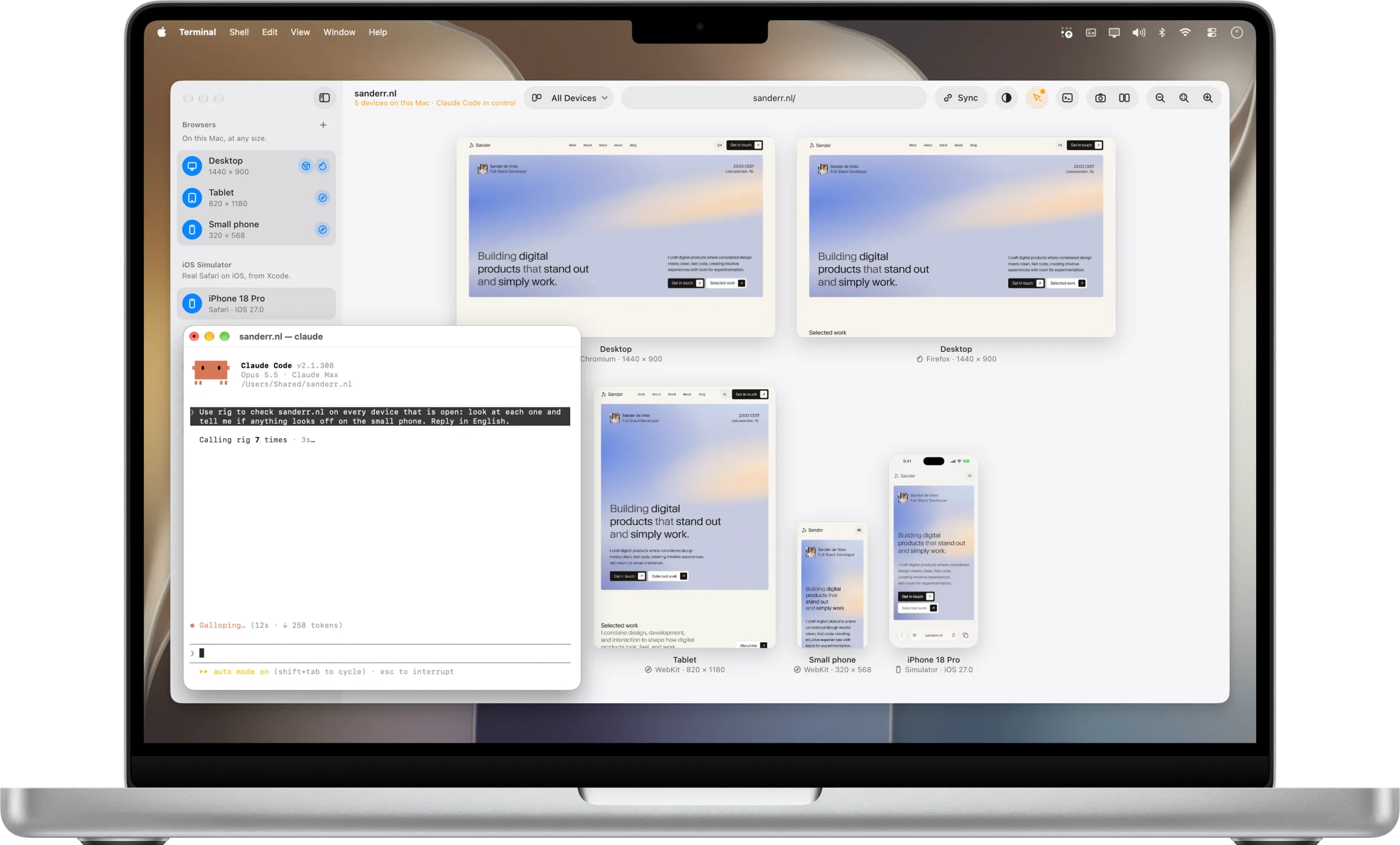Screen dimensions: 1400x845
Task: Click the Bluetooth menu bar icon
Action: (1162, 32)
